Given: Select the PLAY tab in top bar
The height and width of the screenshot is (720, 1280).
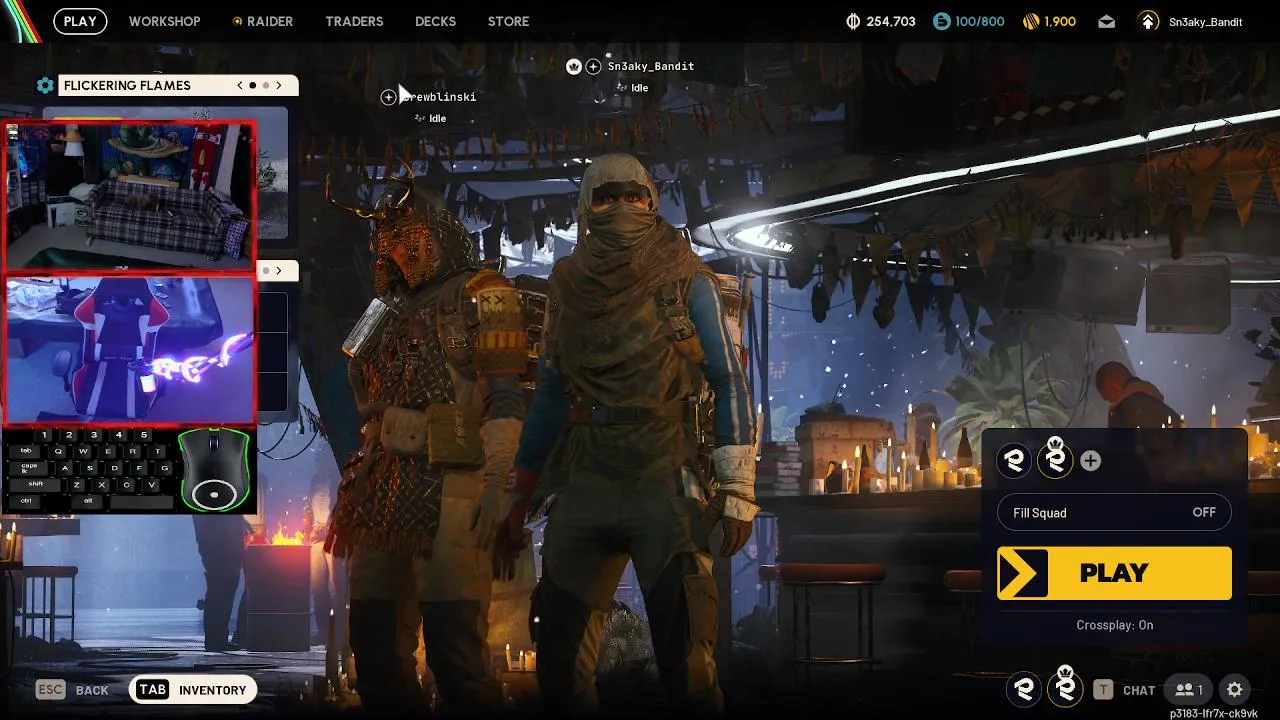Looking at the screenshot, I should tap(80, 21).
